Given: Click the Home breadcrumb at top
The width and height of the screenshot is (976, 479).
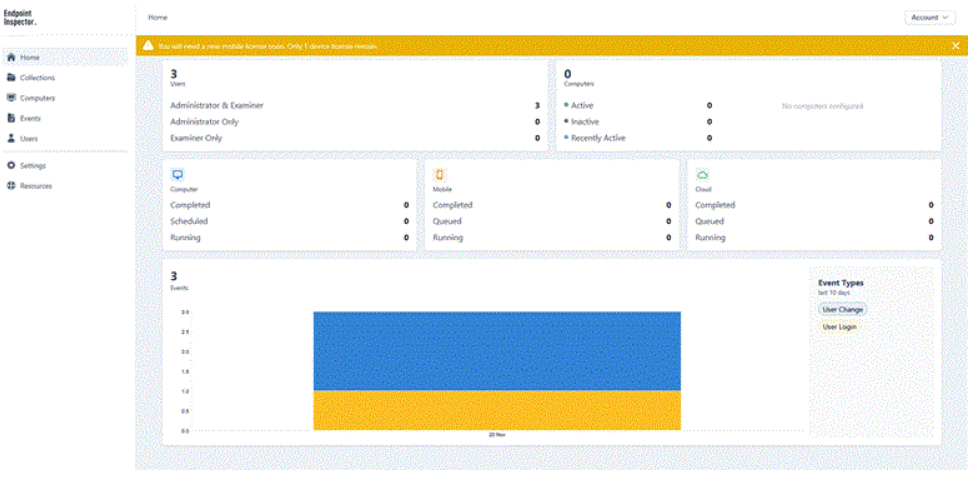Looking at the screenshot, I should pyautogui.click(x=158, y=17).
